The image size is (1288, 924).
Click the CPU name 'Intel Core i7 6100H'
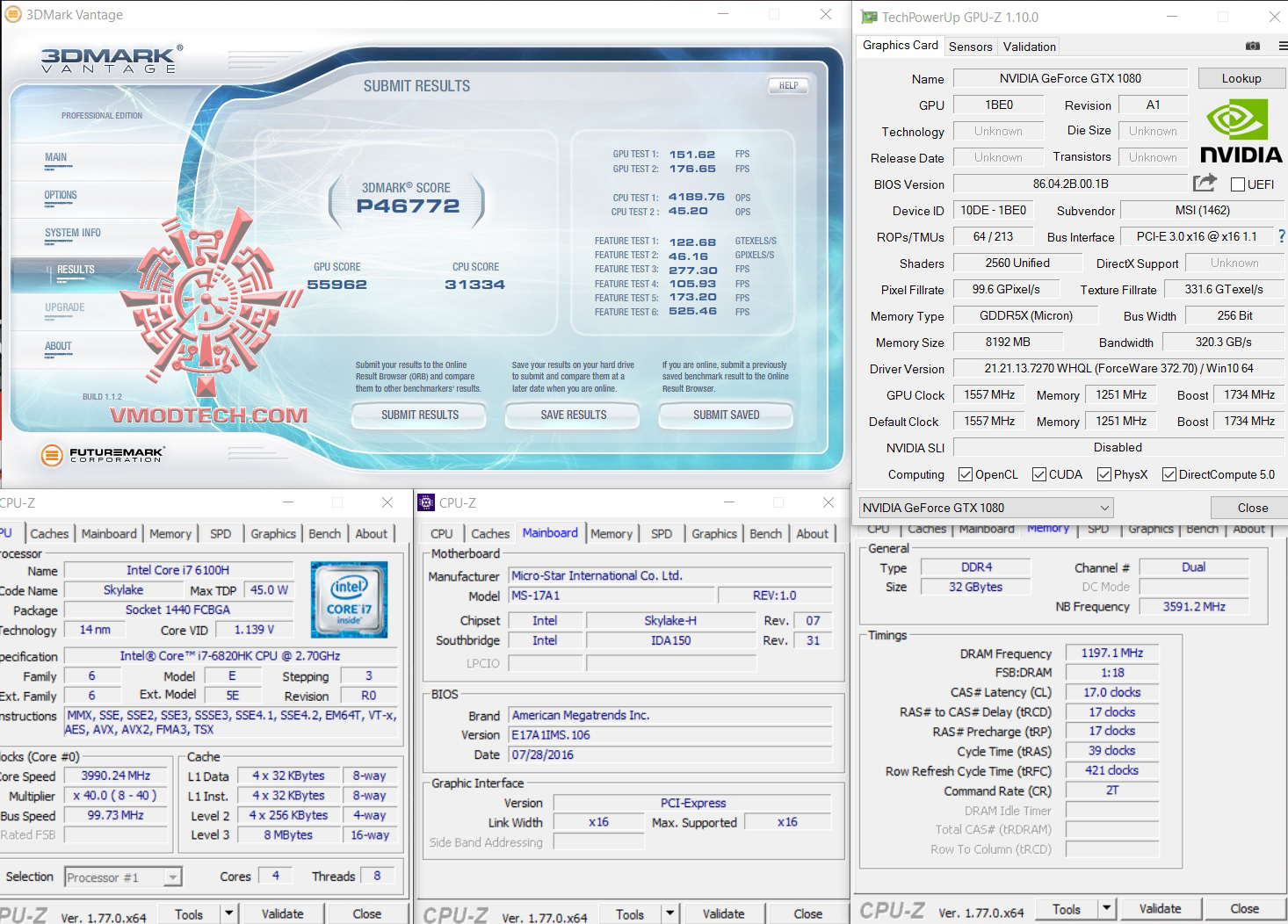[177, 570]
